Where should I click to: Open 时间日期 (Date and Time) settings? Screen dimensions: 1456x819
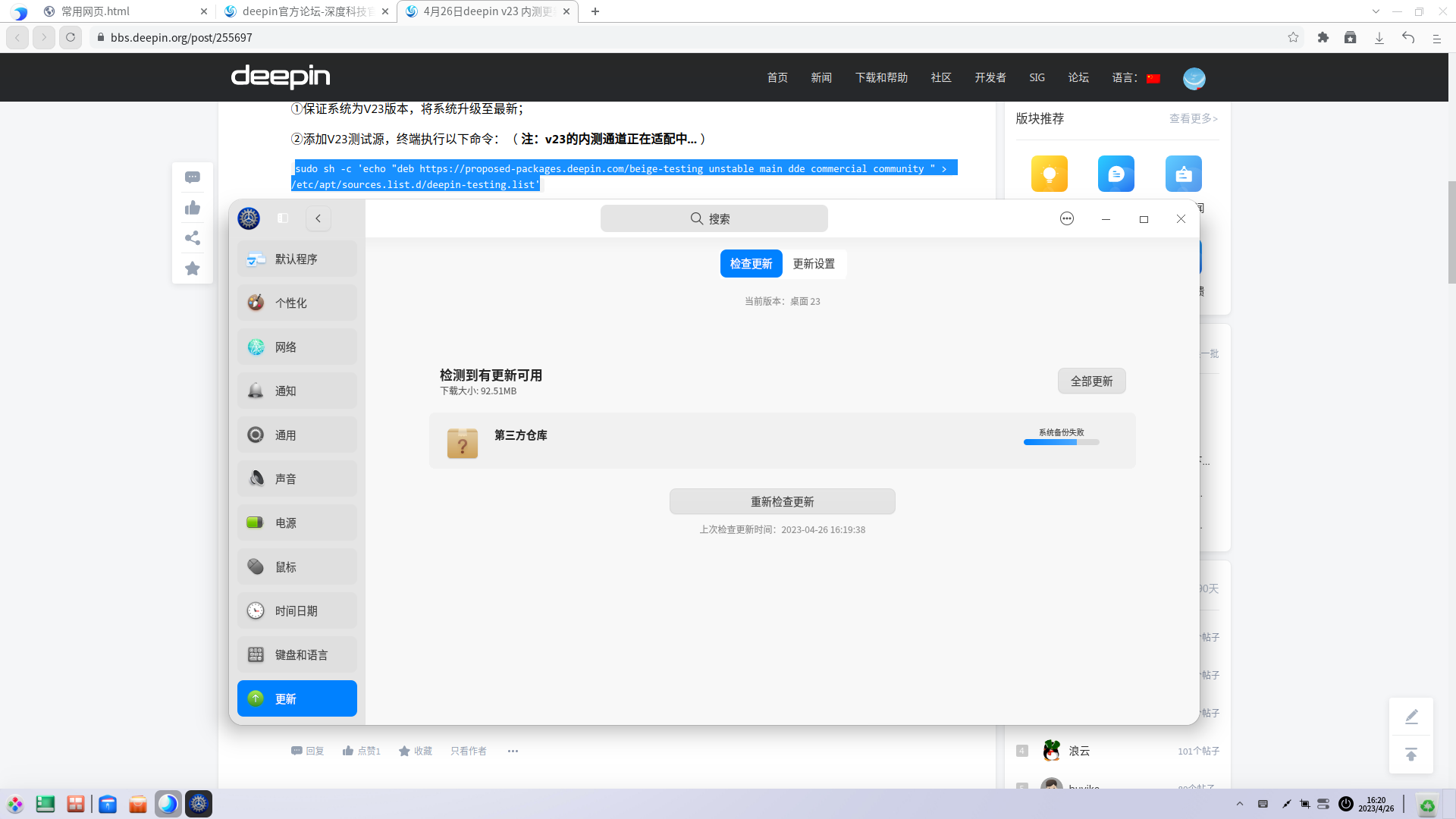[x=297, y=610]
